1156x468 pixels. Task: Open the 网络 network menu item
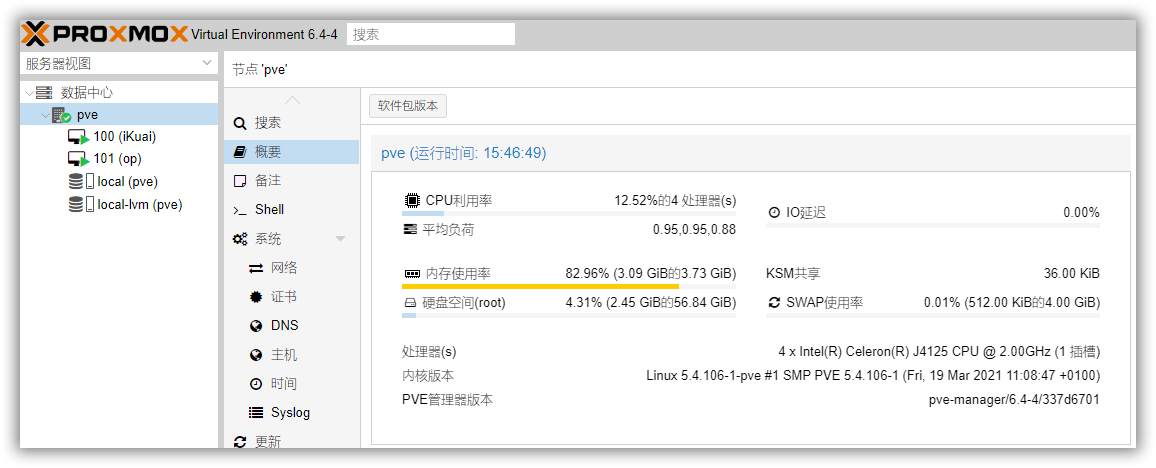[x=283, y=268]
